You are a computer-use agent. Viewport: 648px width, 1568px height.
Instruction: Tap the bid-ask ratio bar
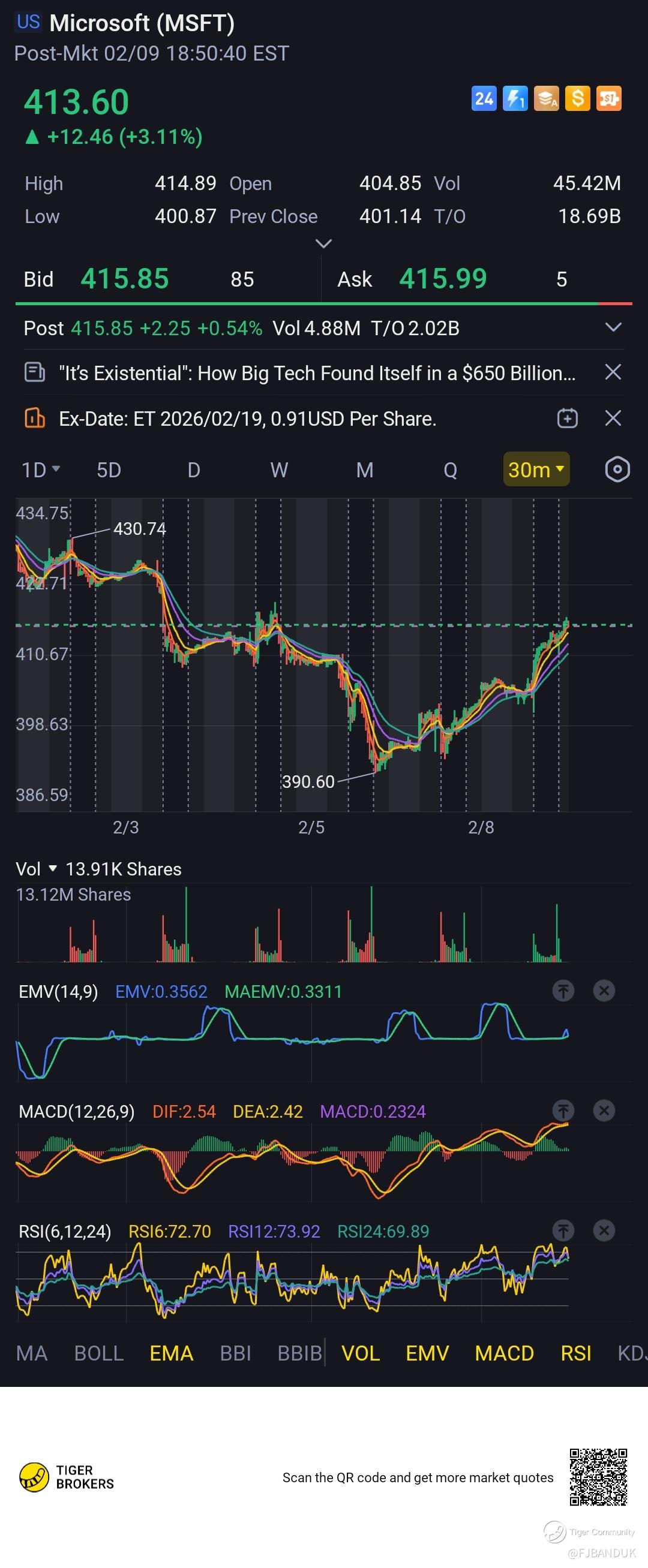click(323, 303)
